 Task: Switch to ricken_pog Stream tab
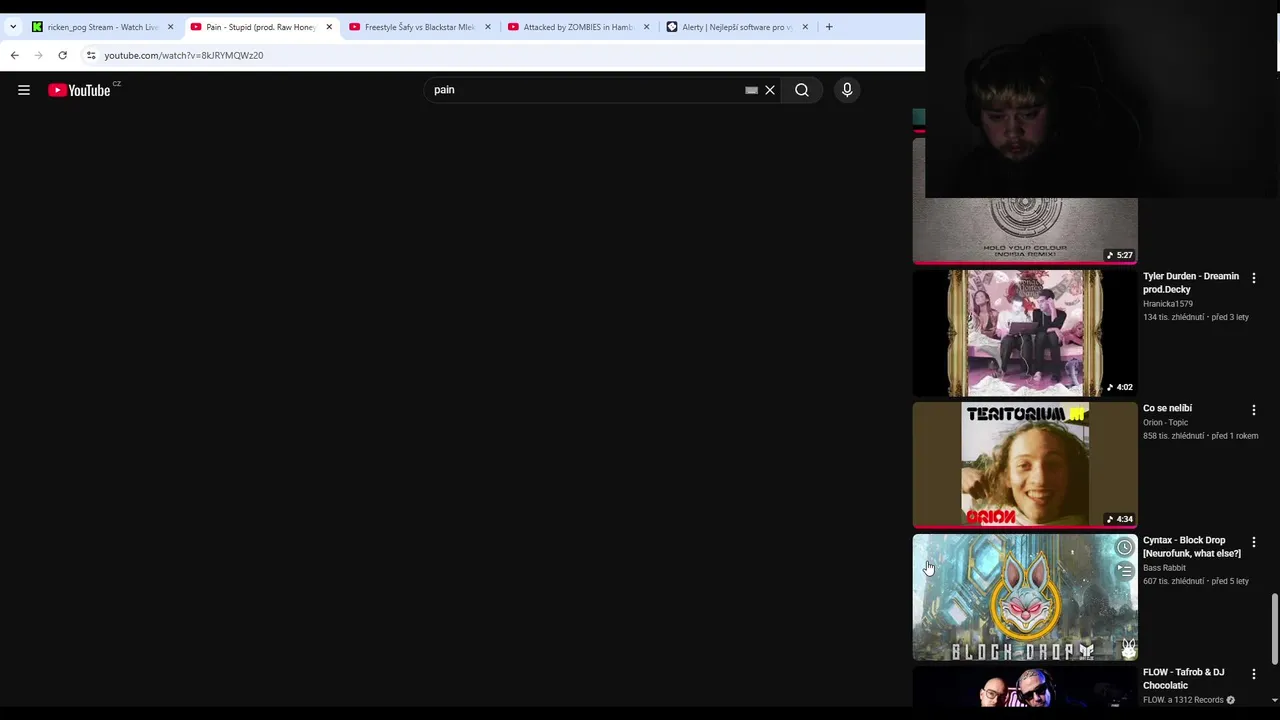(102, 27)
